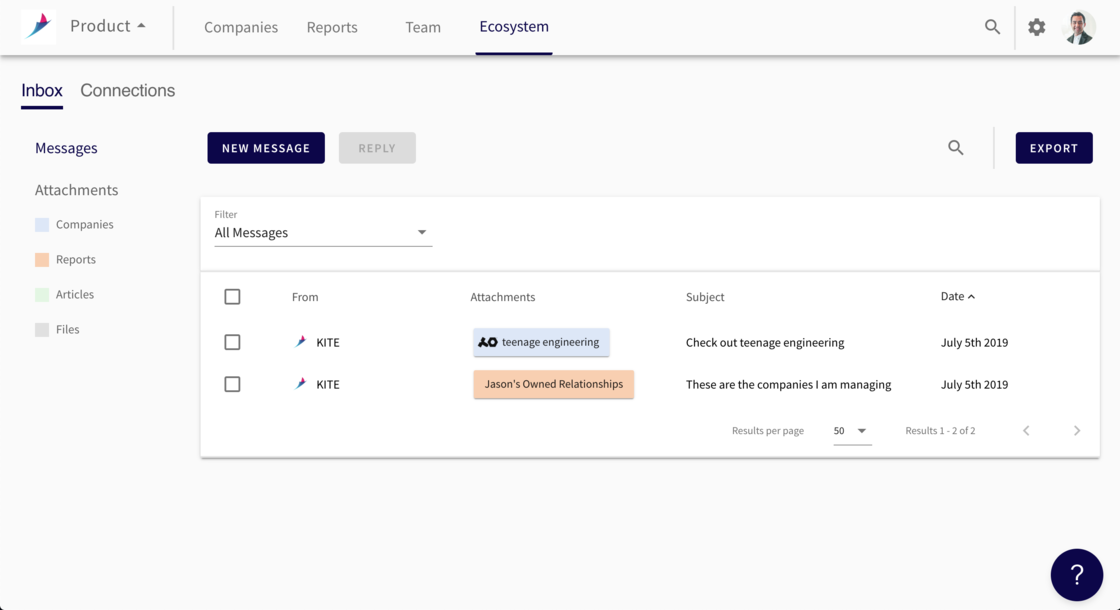Go to next results page arrow

point(1077,431)
